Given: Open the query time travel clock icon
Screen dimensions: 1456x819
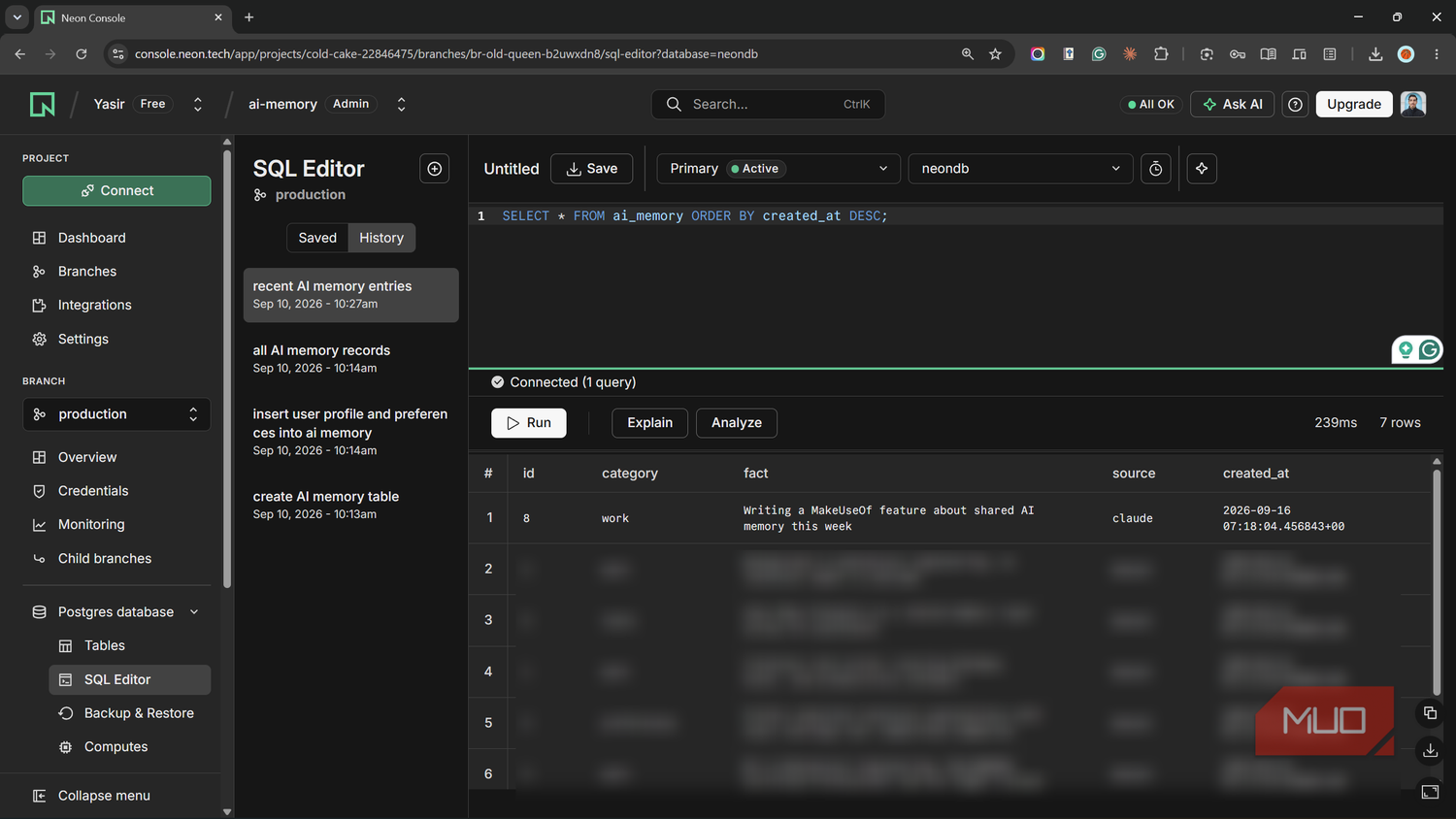Looking at the screenshot, I should click(x=1155, y=169).
